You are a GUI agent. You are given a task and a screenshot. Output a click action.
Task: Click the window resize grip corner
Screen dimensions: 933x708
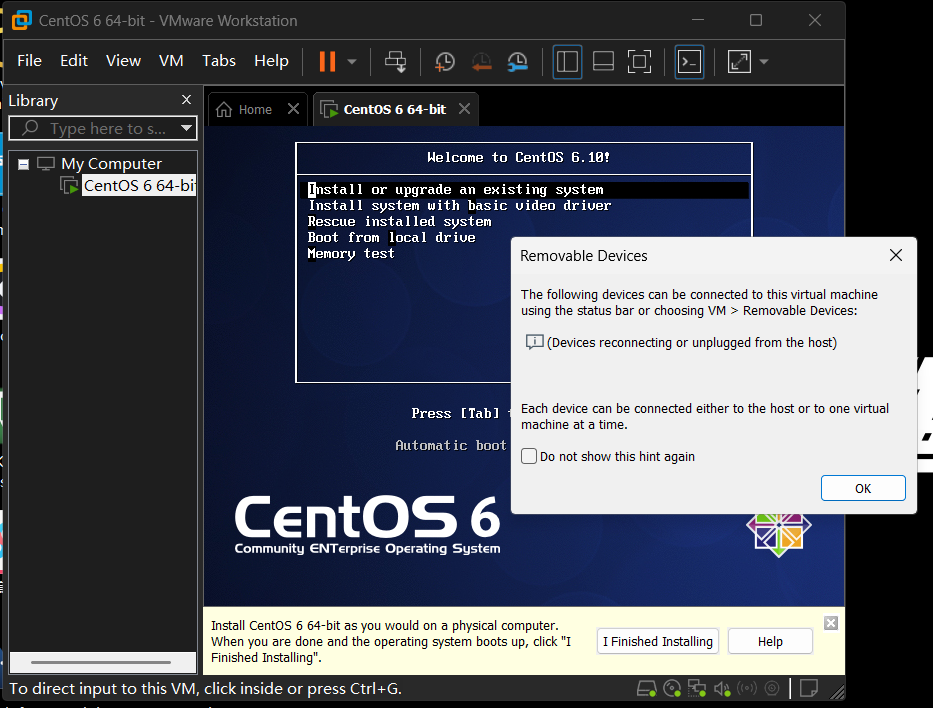(837, 691)
